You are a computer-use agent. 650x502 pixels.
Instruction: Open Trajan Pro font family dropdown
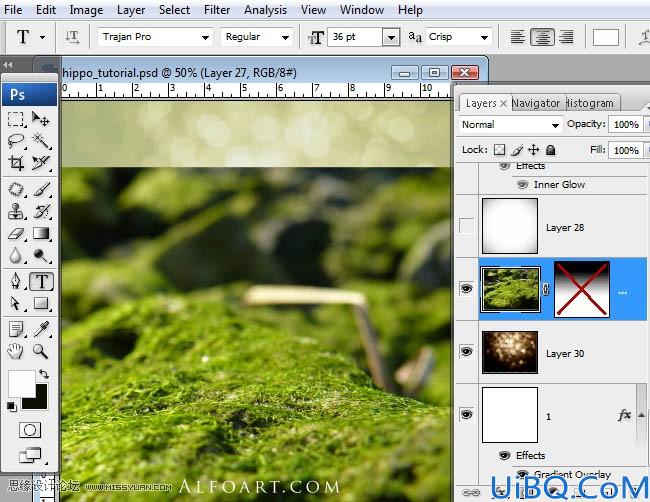tap(205, 37)
